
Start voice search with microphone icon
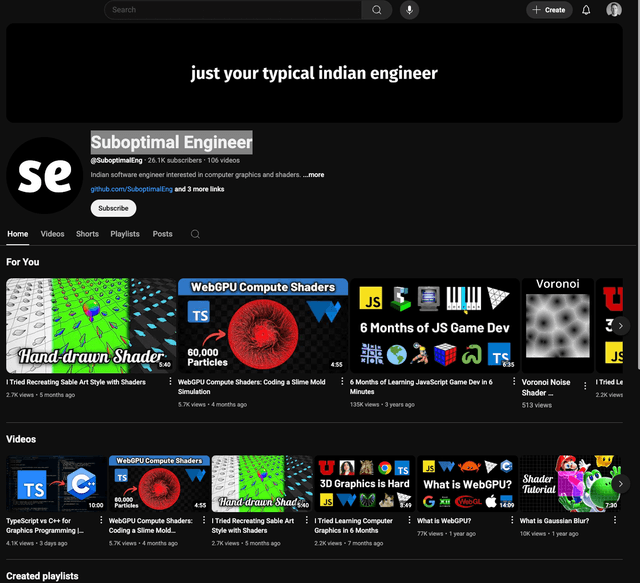(x=409, y=10)
